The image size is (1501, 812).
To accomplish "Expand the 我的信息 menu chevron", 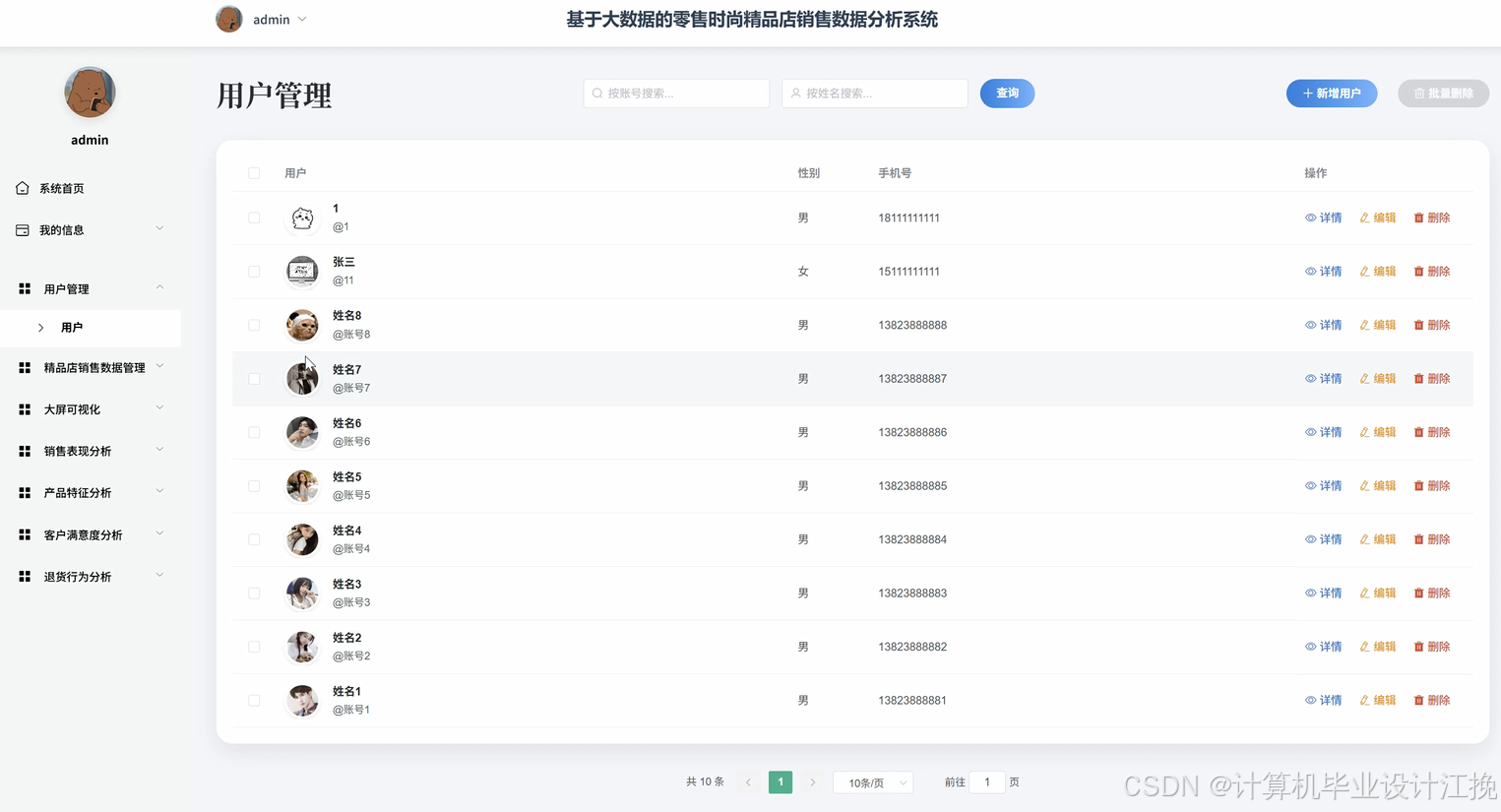I will 159,229.
